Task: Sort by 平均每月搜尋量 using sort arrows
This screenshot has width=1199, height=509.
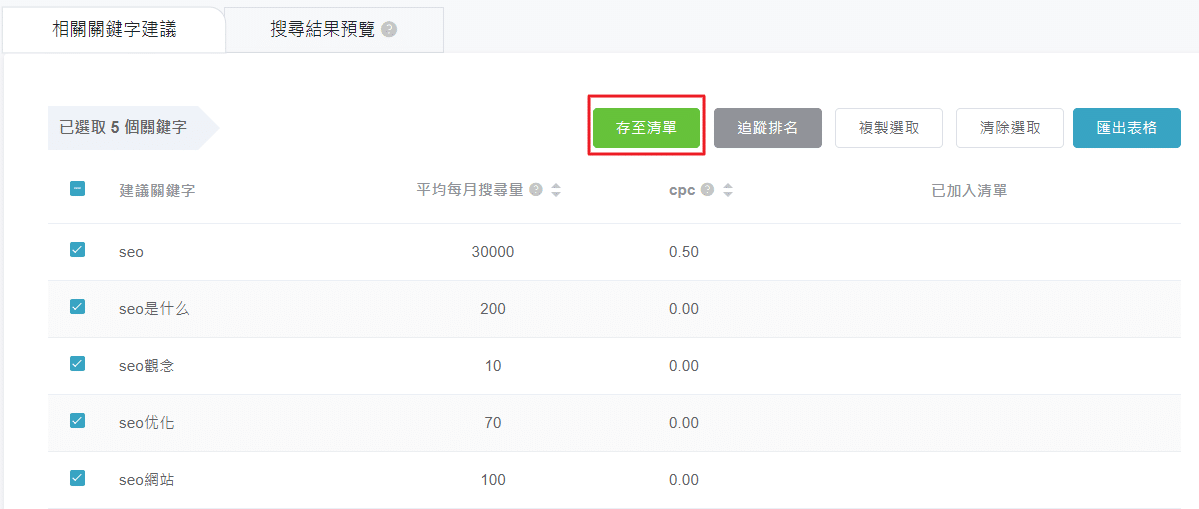Action: pos(556,190)
